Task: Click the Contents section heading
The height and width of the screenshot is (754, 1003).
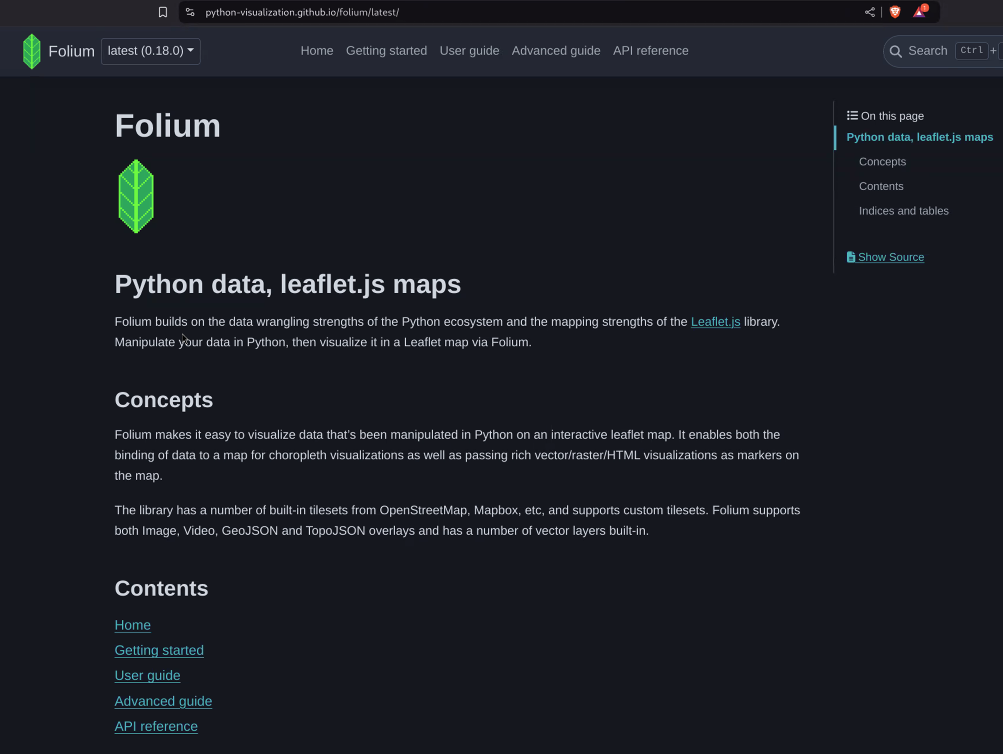Action: [161, 588]
